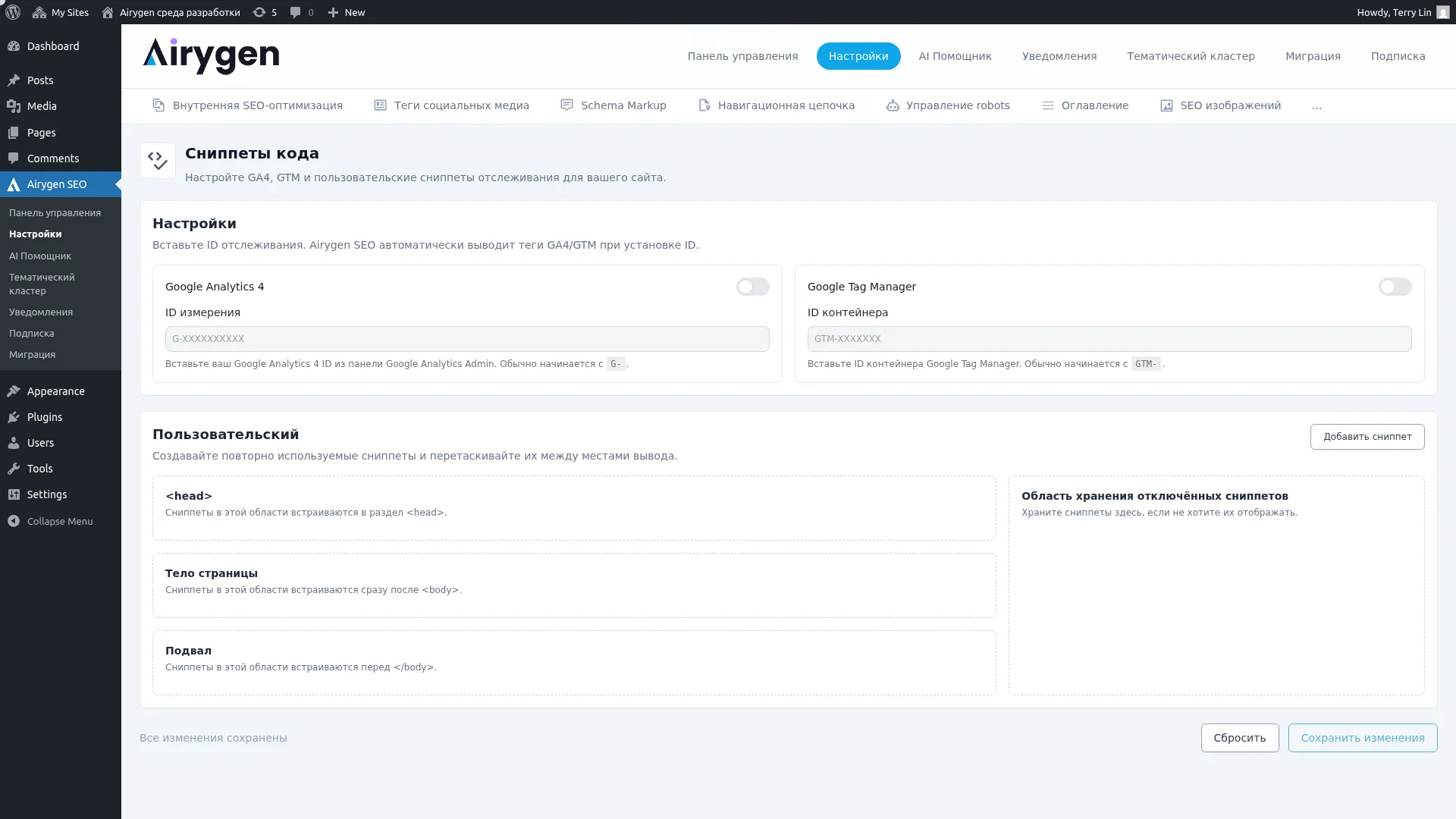Open Подписка top tab
This screenshot has width=1456, height=819.
click(x=1398, y=56)
